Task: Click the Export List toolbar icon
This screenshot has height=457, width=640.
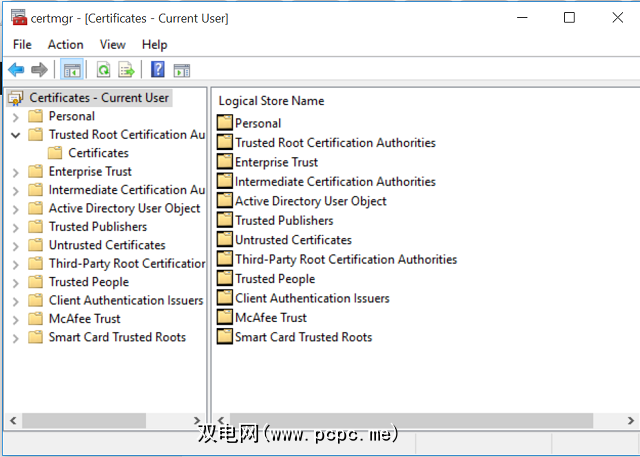Action: (126, 70)
